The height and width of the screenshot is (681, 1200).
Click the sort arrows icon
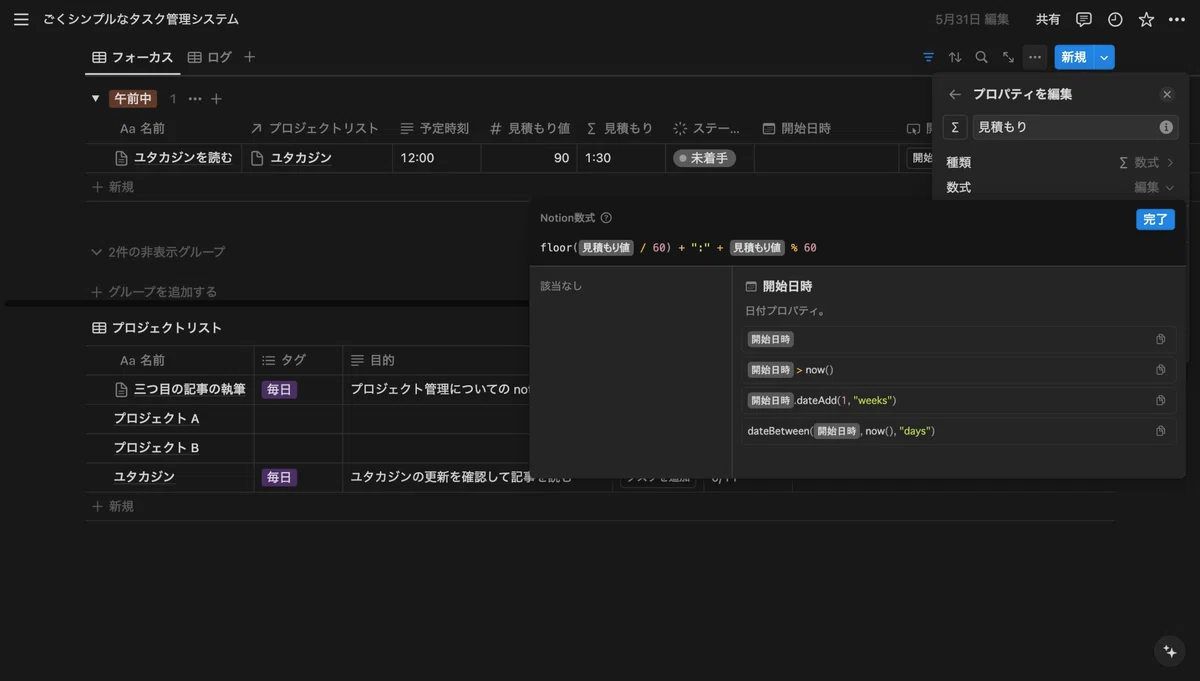click(x=955, y=57)
